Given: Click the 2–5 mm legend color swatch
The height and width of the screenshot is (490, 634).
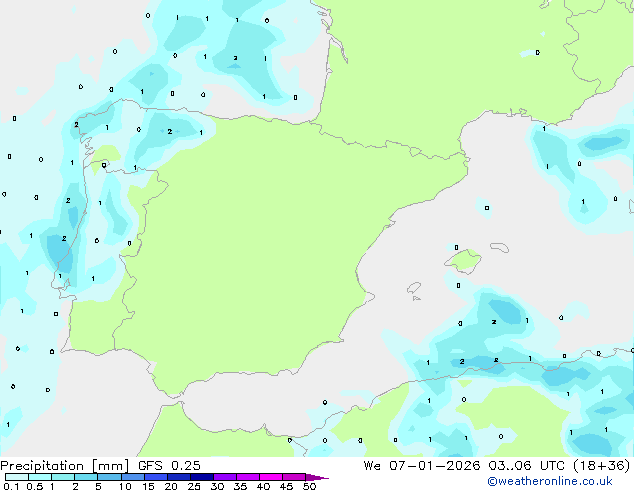Looking at the screenshot, I should [86, 477].
